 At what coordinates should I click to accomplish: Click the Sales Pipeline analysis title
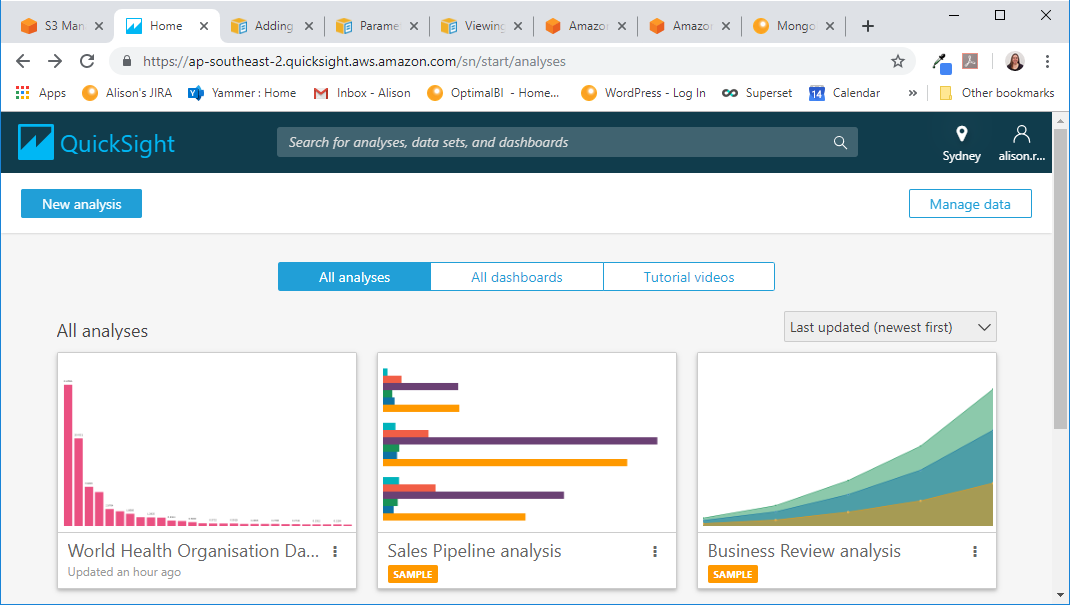(474, 551)
